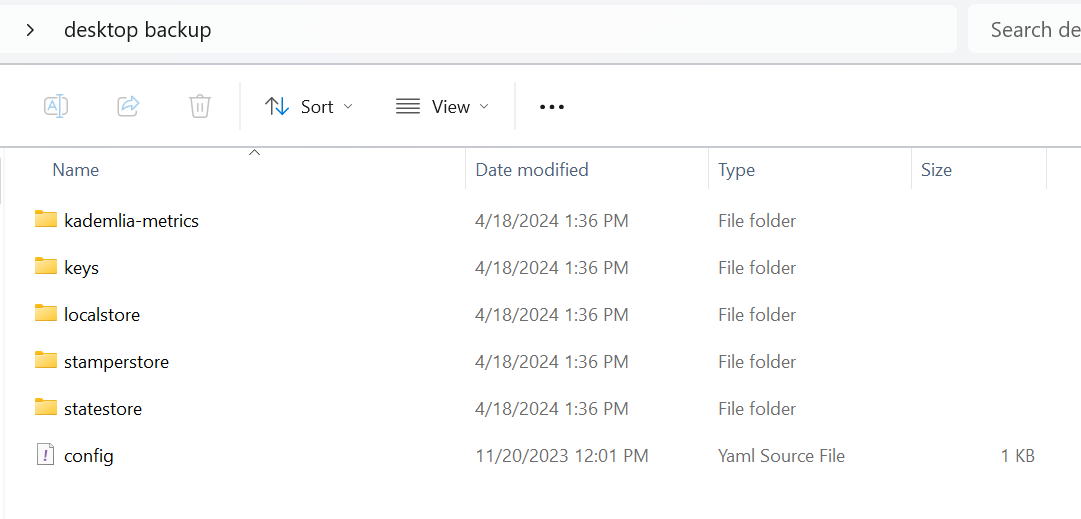Select the config file name
The width and height of the screenshot is (1081, 519).
(89, 456)
